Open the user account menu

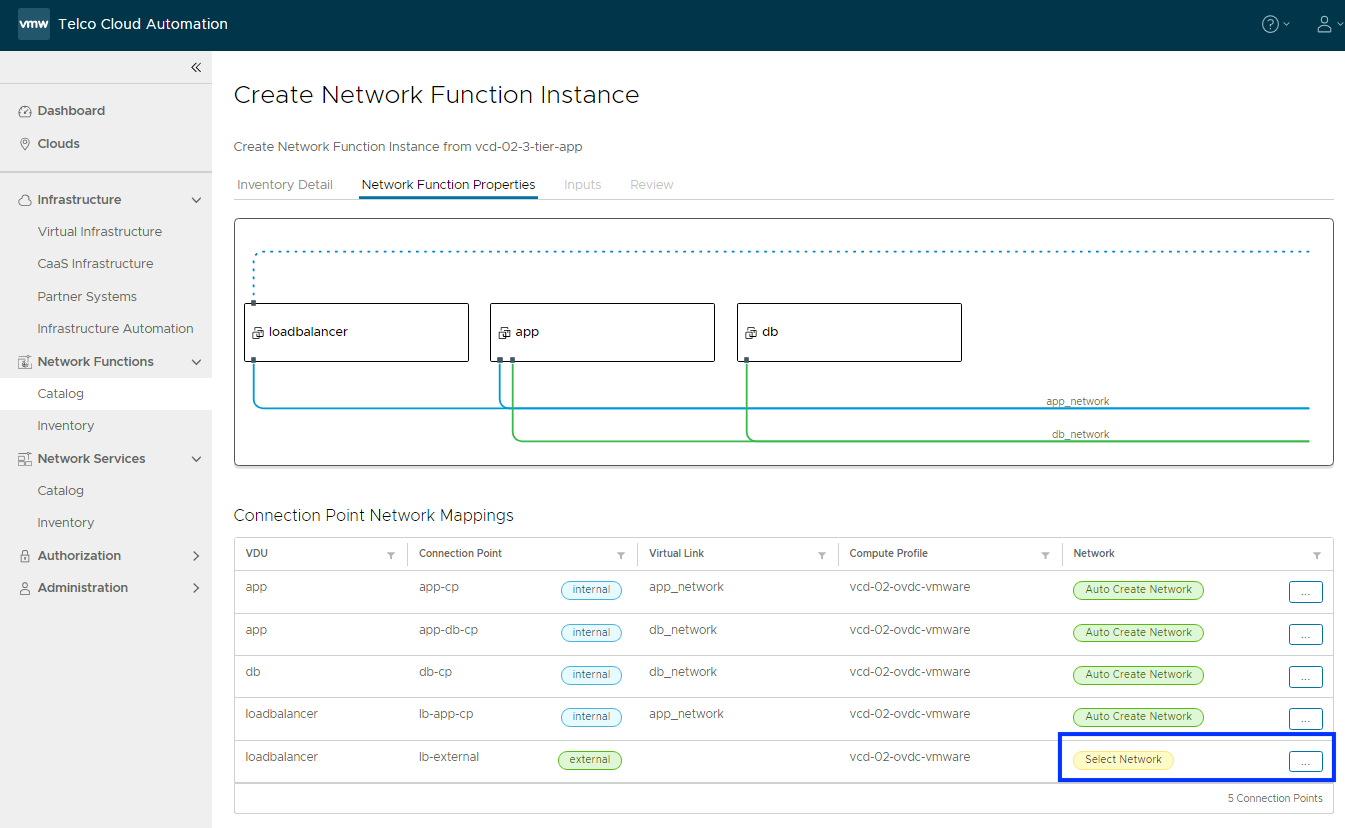point(1324,24)
